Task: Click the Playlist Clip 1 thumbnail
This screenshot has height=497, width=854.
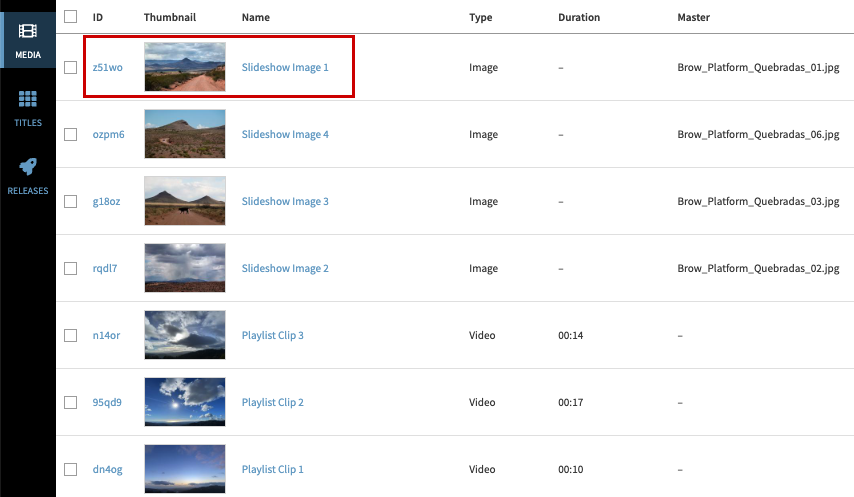Action: click(x=185, y=469)
